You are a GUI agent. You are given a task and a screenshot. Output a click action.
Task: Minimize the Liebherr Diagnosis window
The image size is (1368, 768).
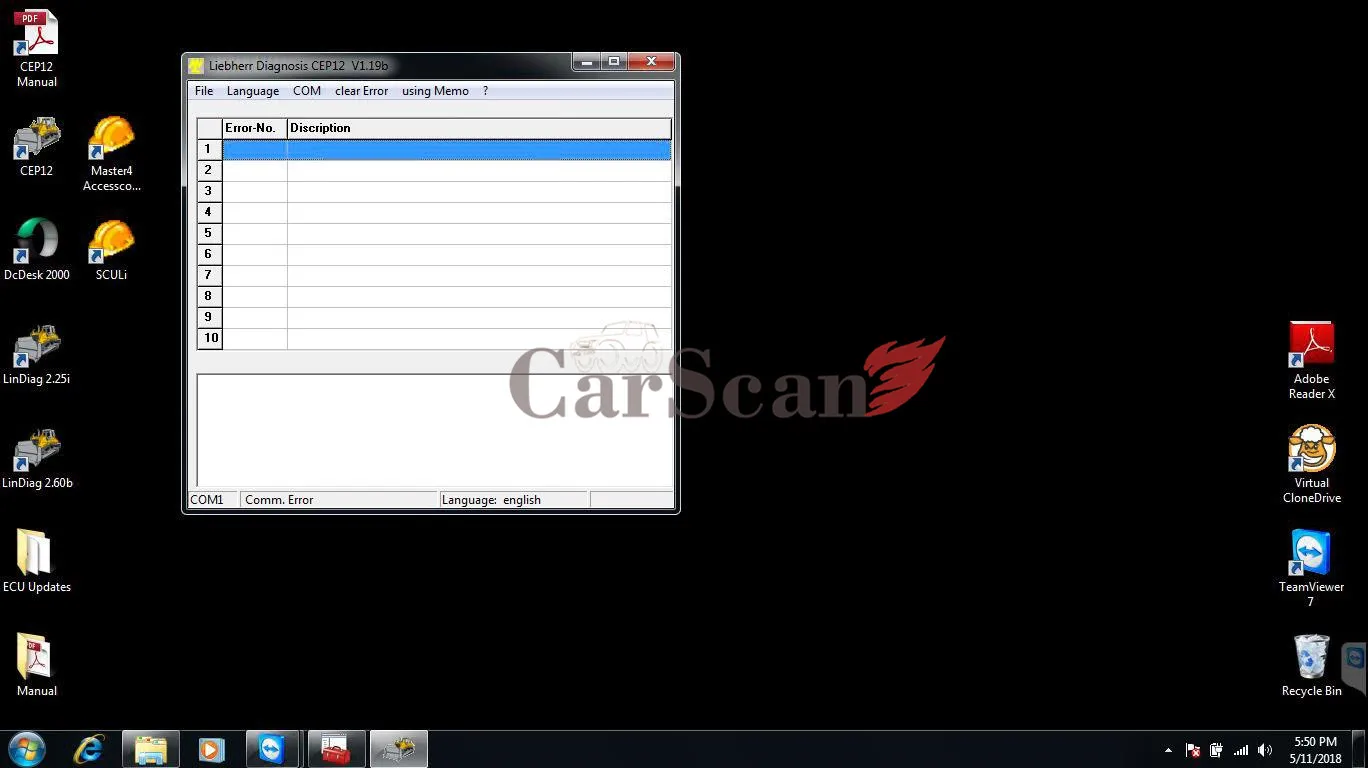pyautogui.click(x=586, y=62)
